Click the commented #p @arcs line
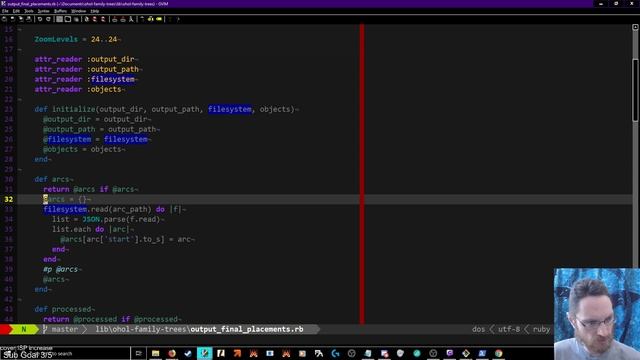640x360 pixels. coord(60,269)
